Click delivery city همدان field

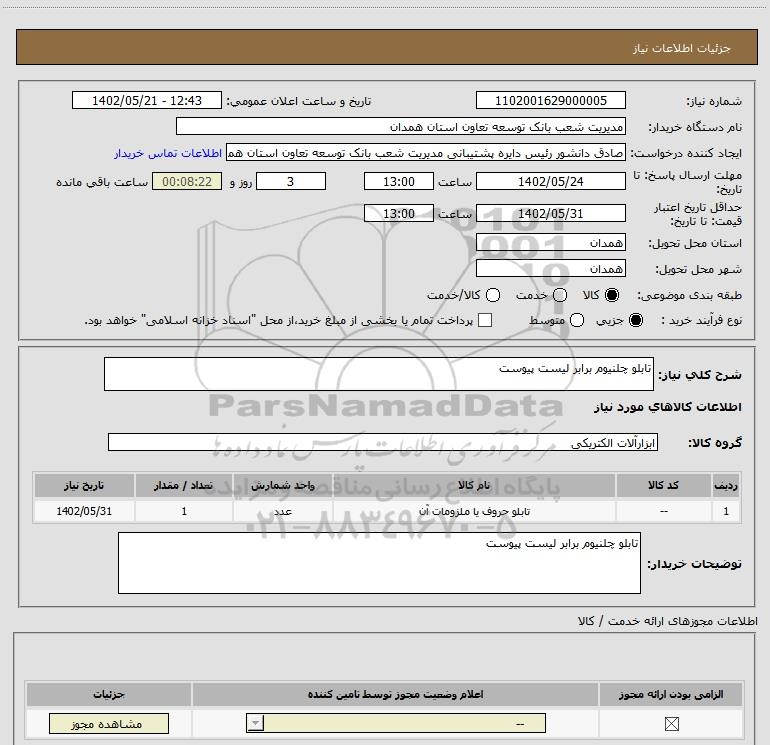(x=550, y=268)
